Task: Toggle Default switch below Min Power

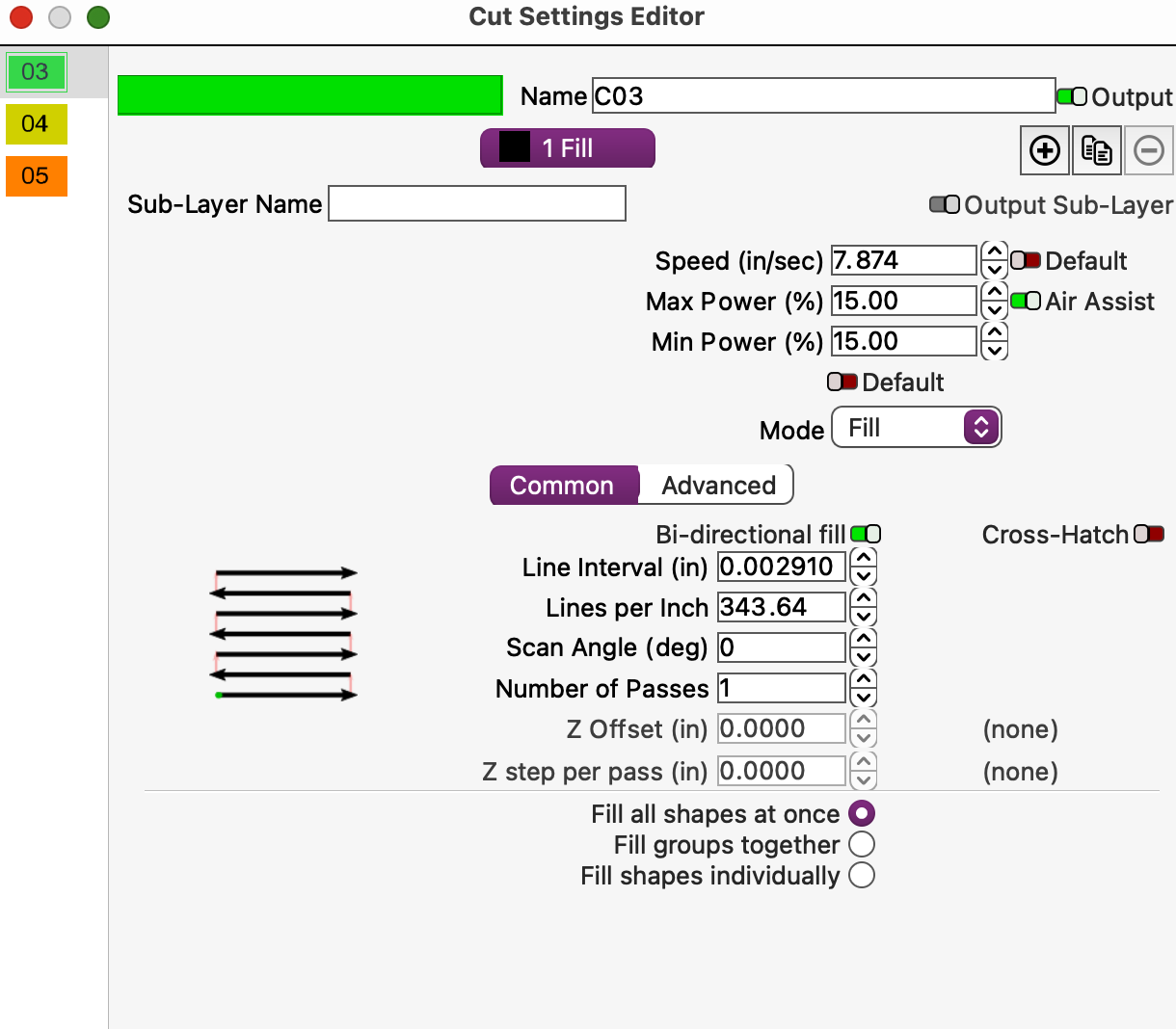Action: (x=842, y=382)
